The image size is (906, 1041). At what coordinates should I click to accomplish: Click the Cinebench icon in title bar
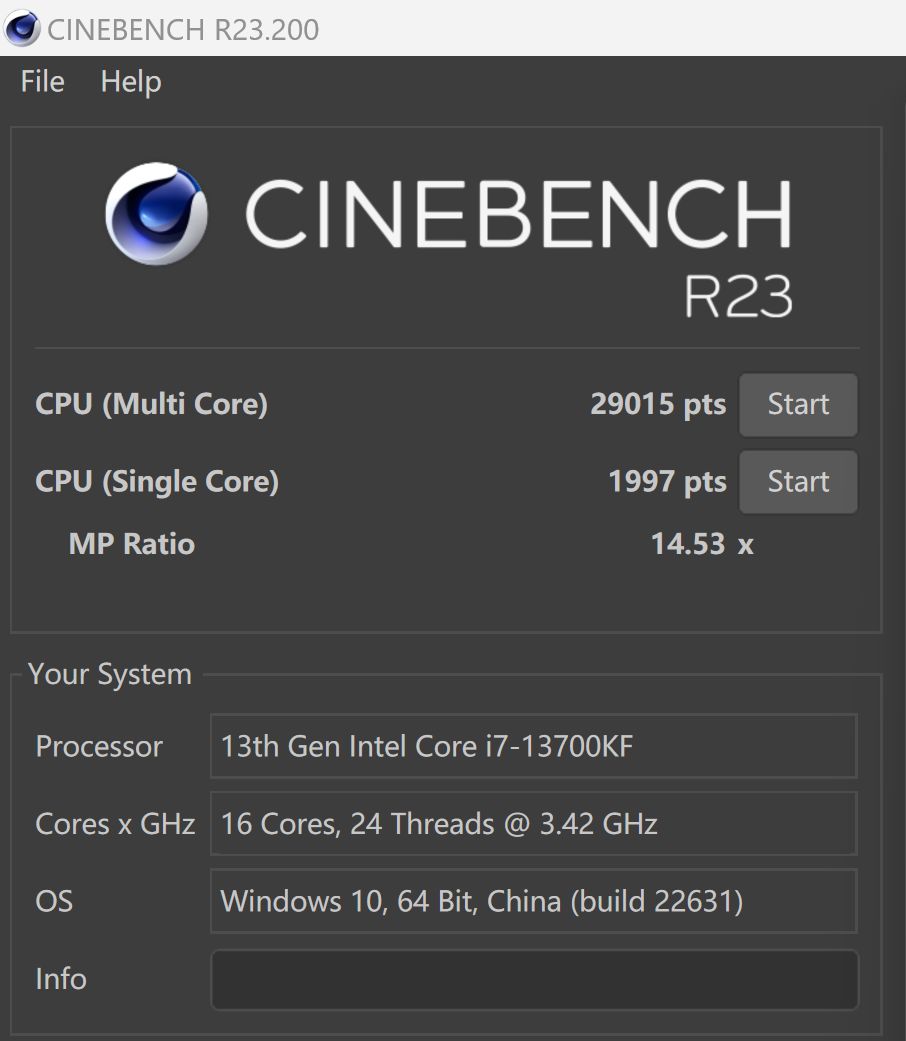22,28
